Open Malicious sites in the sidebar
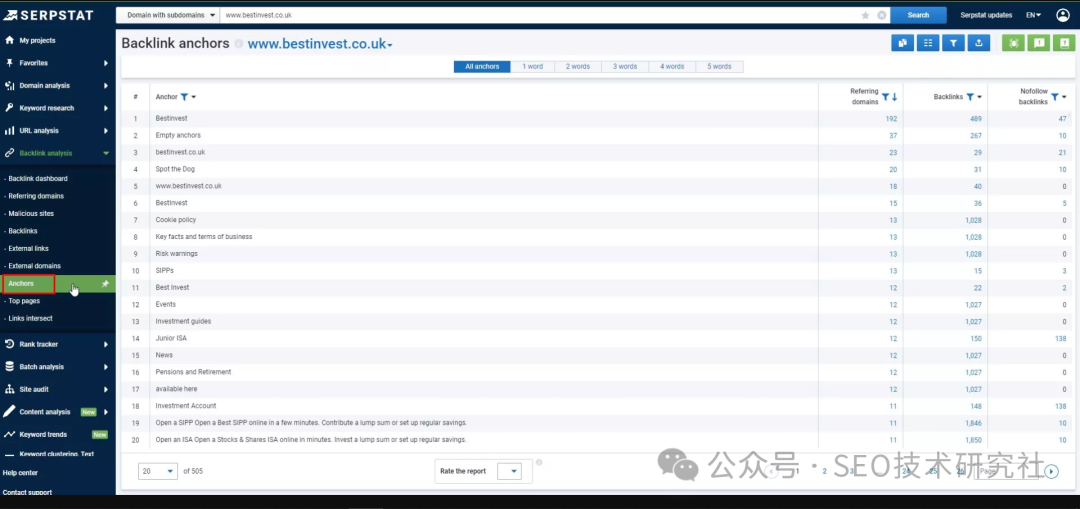1080x509 pixels. coord(31,214)
